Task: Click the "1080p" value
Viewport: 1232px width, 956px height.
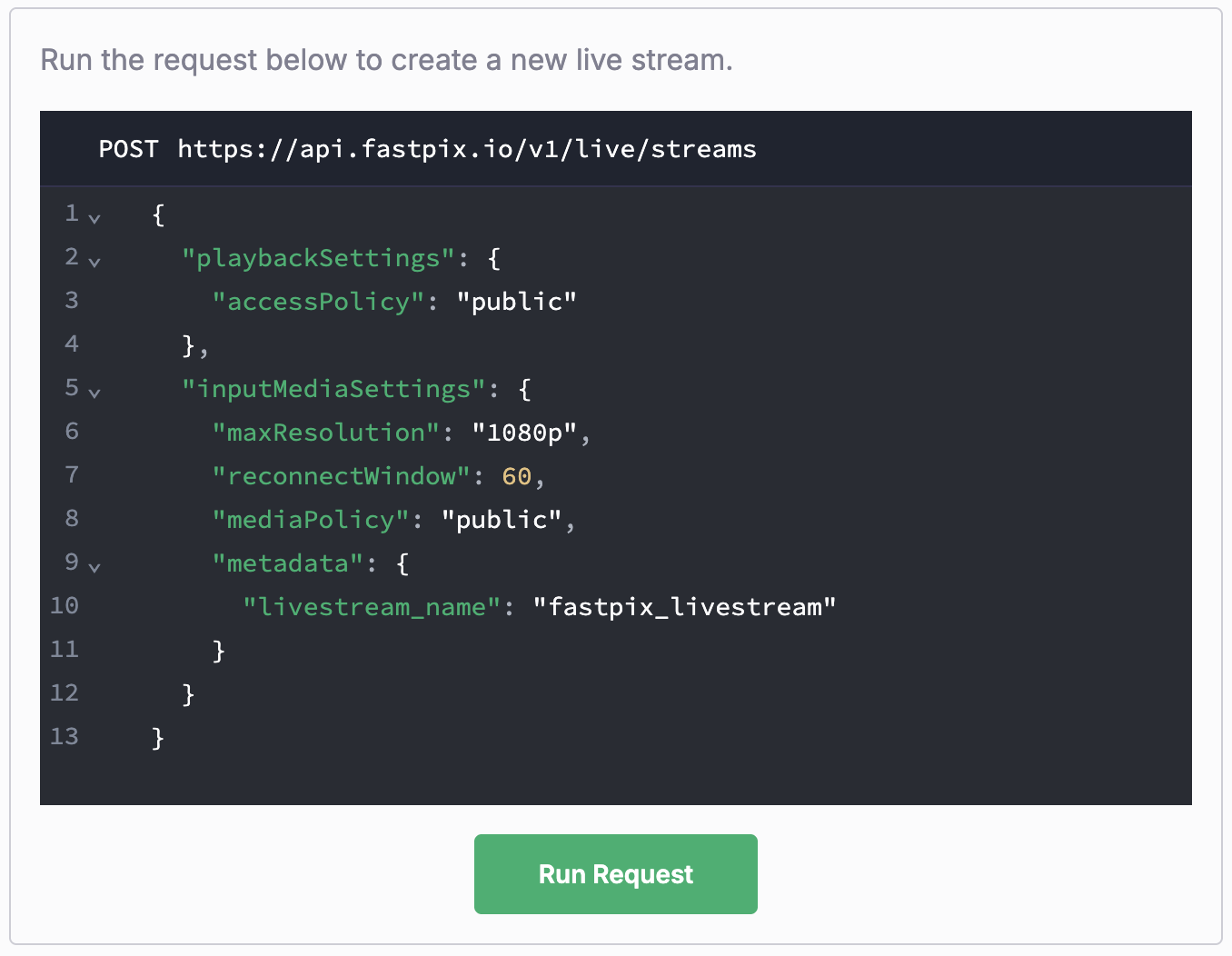Action: point(524,433)
